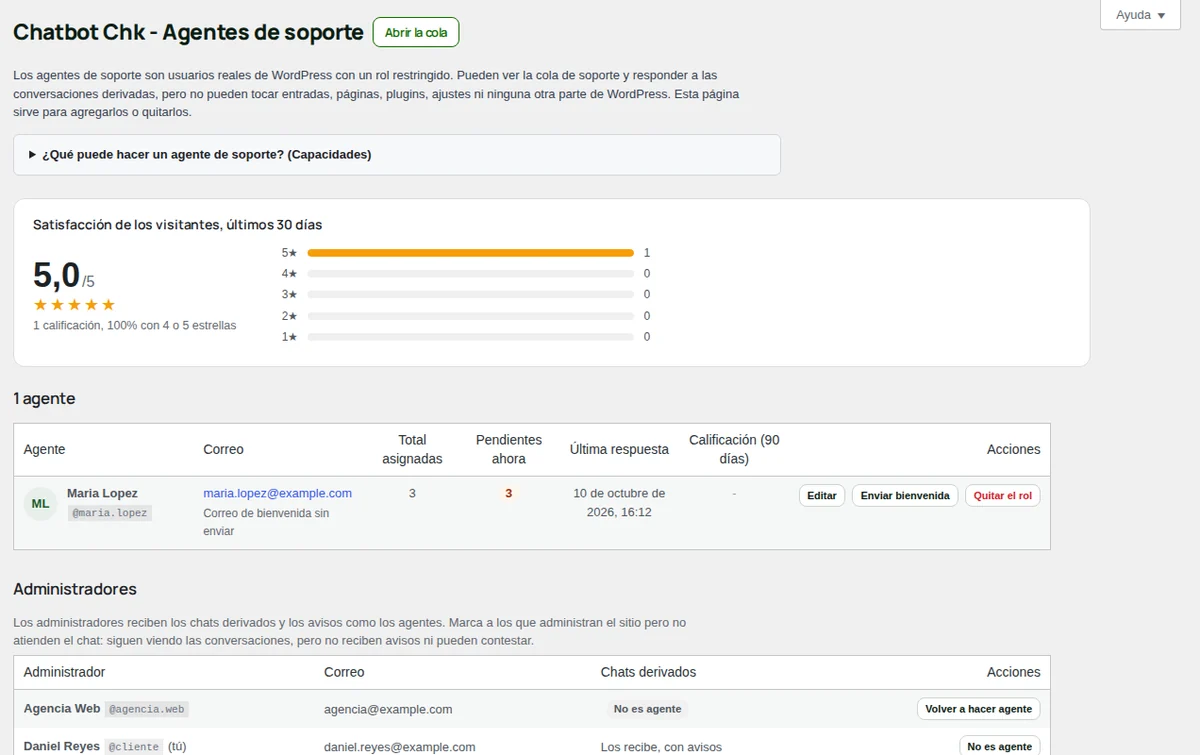The image size is (1200, 755).
Task: Click the daniel.reyes@example.com email cell
Action: click(x=400, y=747)
